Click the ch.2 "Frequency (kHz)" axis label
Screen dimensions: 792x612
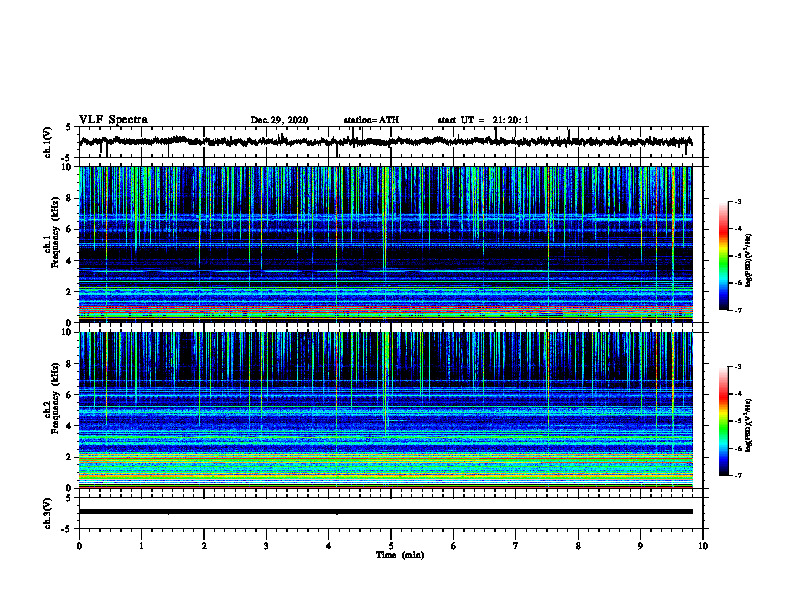tap(55, 398)
